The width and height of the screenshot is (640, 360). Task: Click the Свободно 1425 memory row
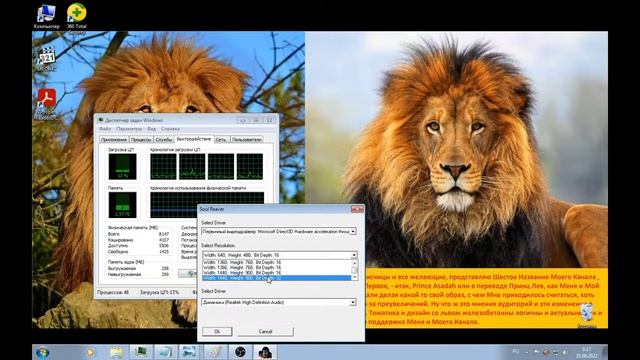coord(138,252)
